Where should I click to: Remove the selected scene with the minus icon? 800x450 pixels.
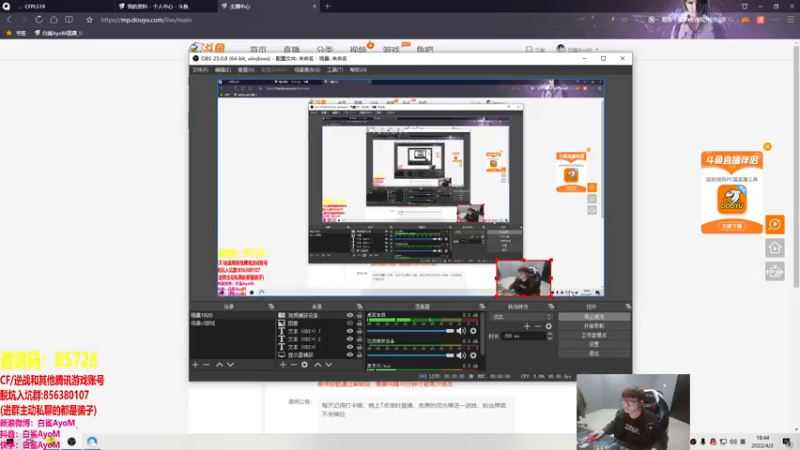tap(206, 365)
